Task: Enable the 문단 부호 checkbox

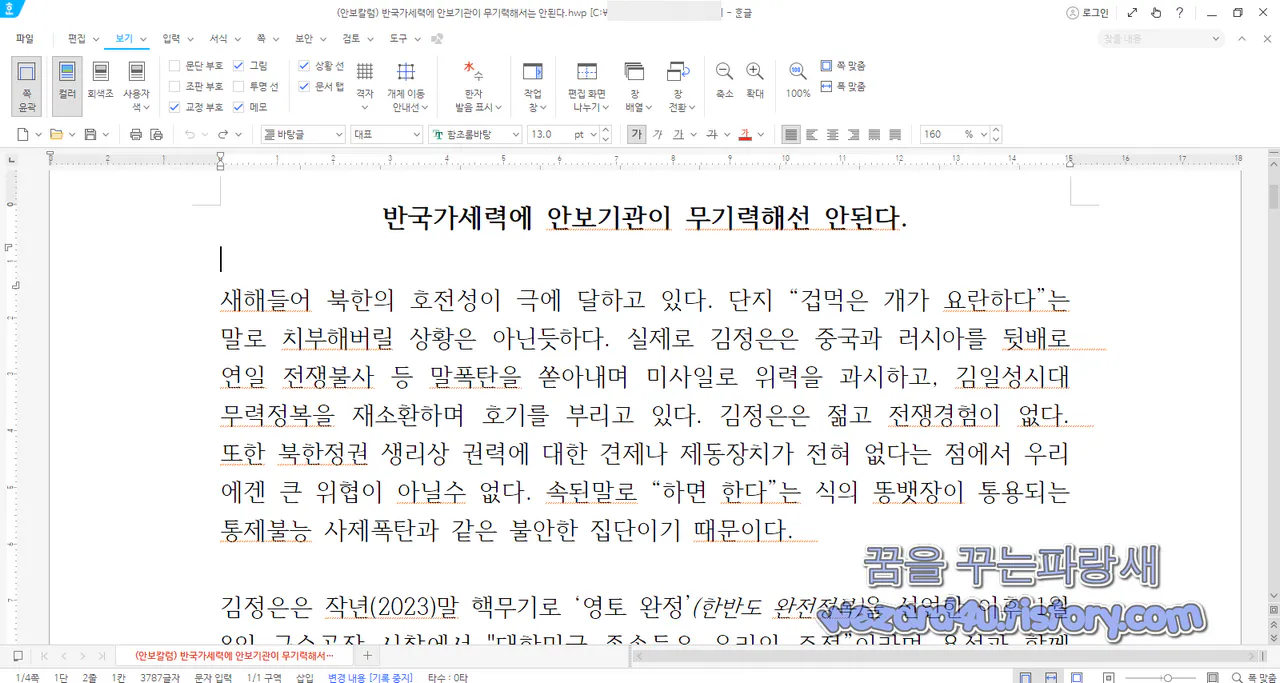Action: [175, 65]
